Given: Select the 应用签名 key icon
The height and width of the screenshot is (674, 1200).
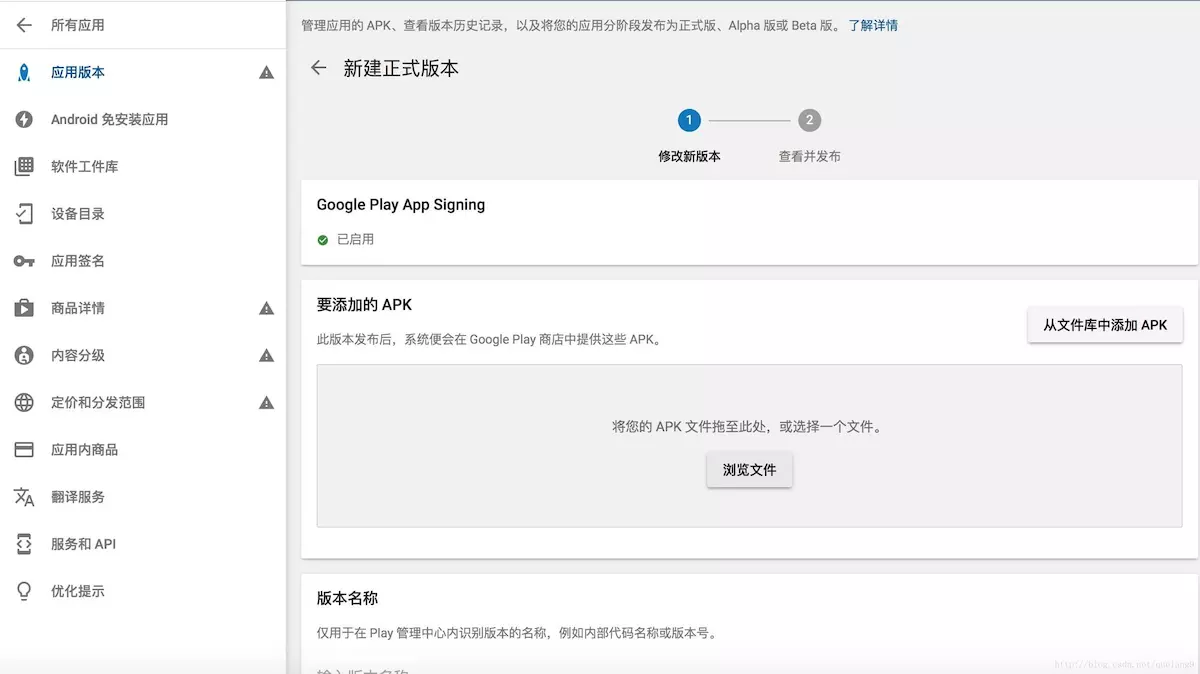Looking at the screenshot, I should pyautogui.click(x=24, y=260).
